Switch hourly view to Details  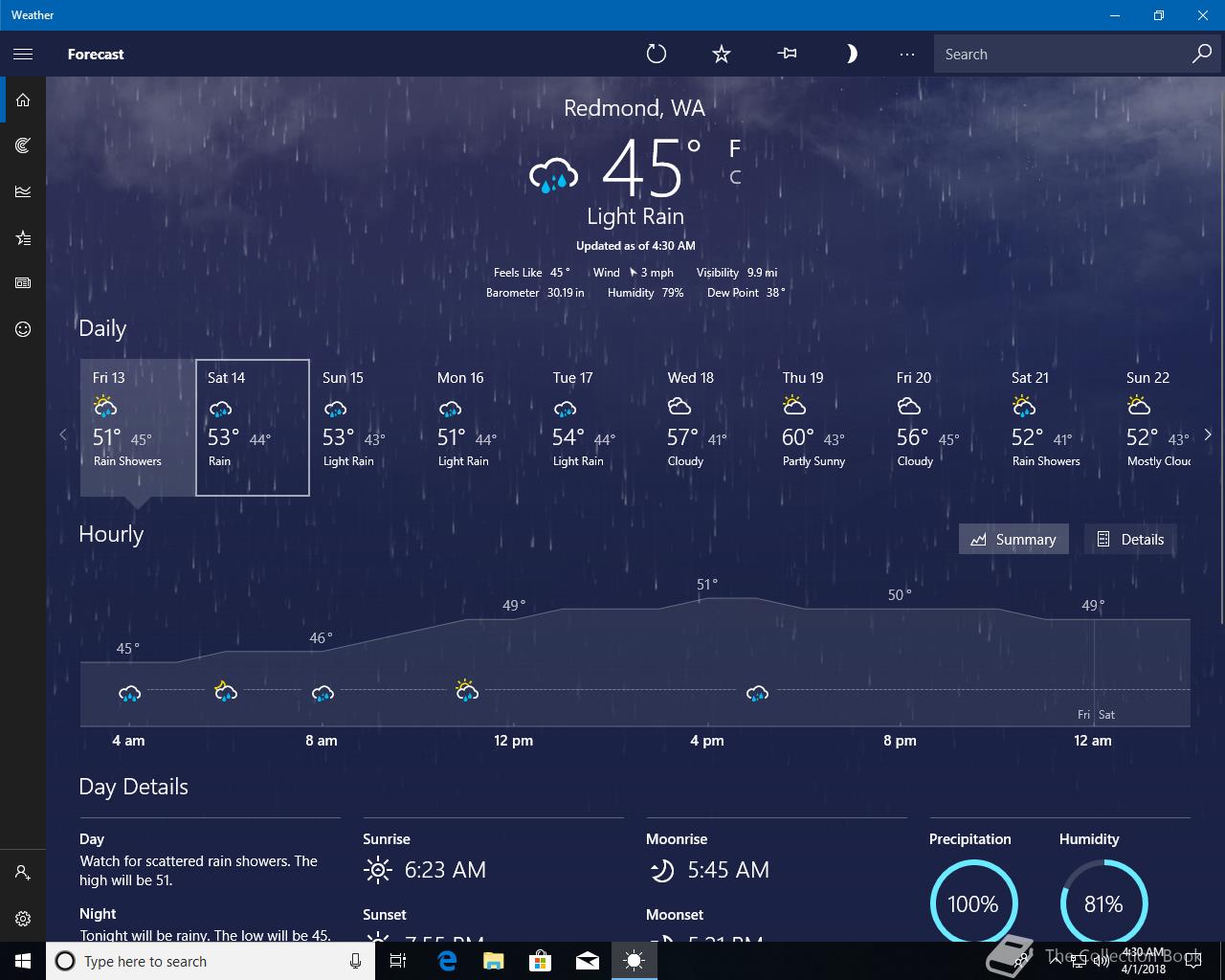(x=1130, y=539)
